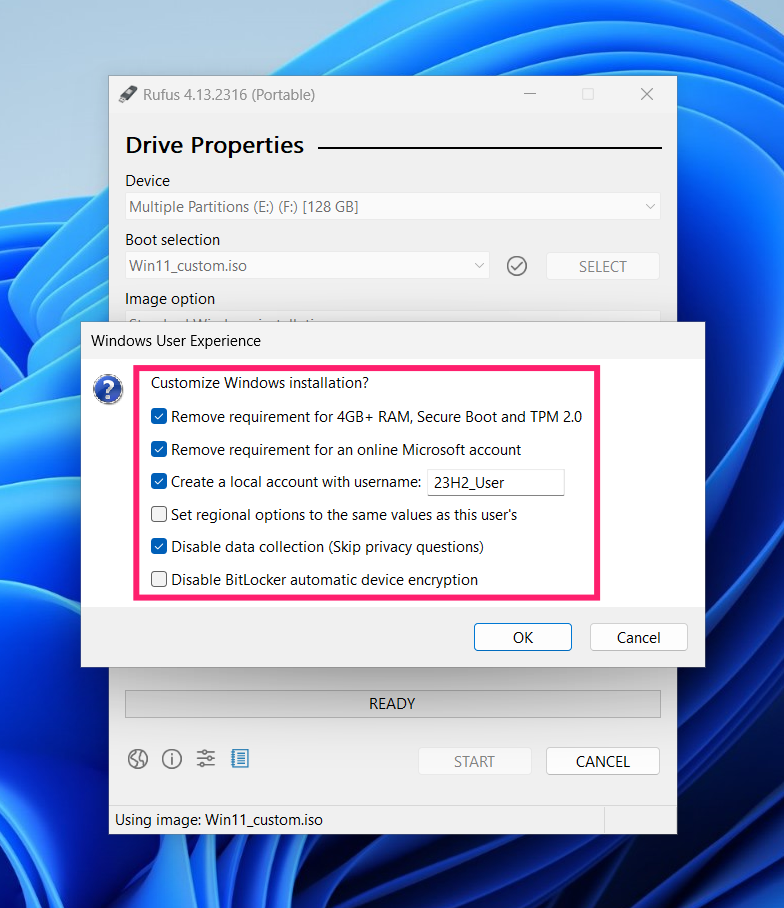Screen dimensions: 784x908
Task: Open Rufus settings sliders icon
Action: 206,758
